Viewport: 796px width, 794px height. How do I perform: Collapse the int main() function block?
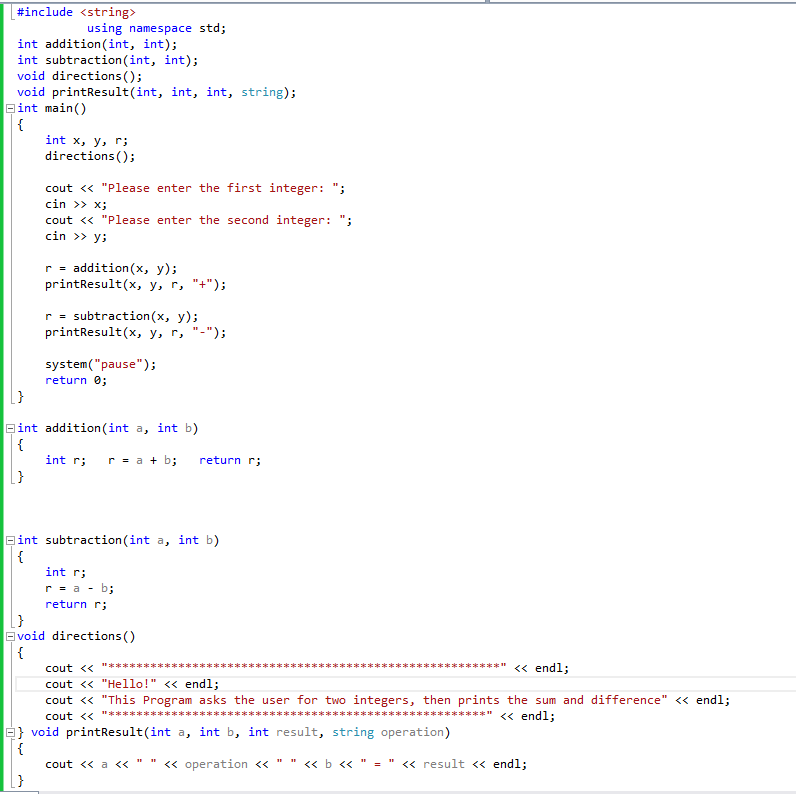[x=10, y=108]
